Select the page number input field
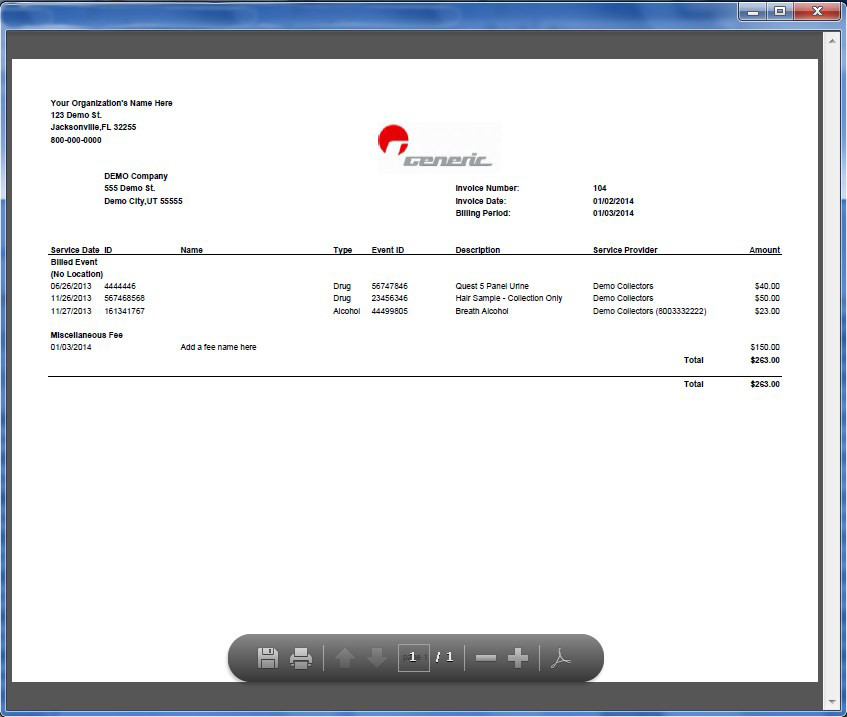The height and width of the screenshot is (717, 847). (413, 657)
